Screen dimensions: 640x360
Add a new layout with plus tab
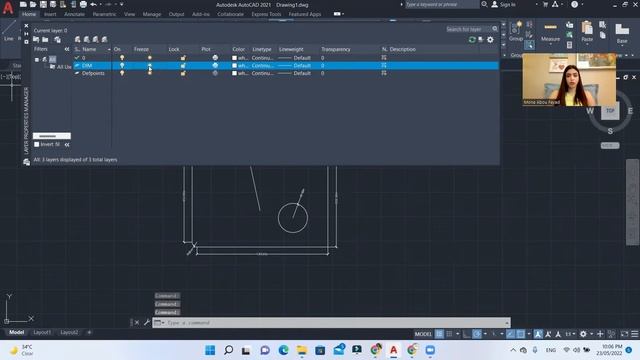[89, 332]
